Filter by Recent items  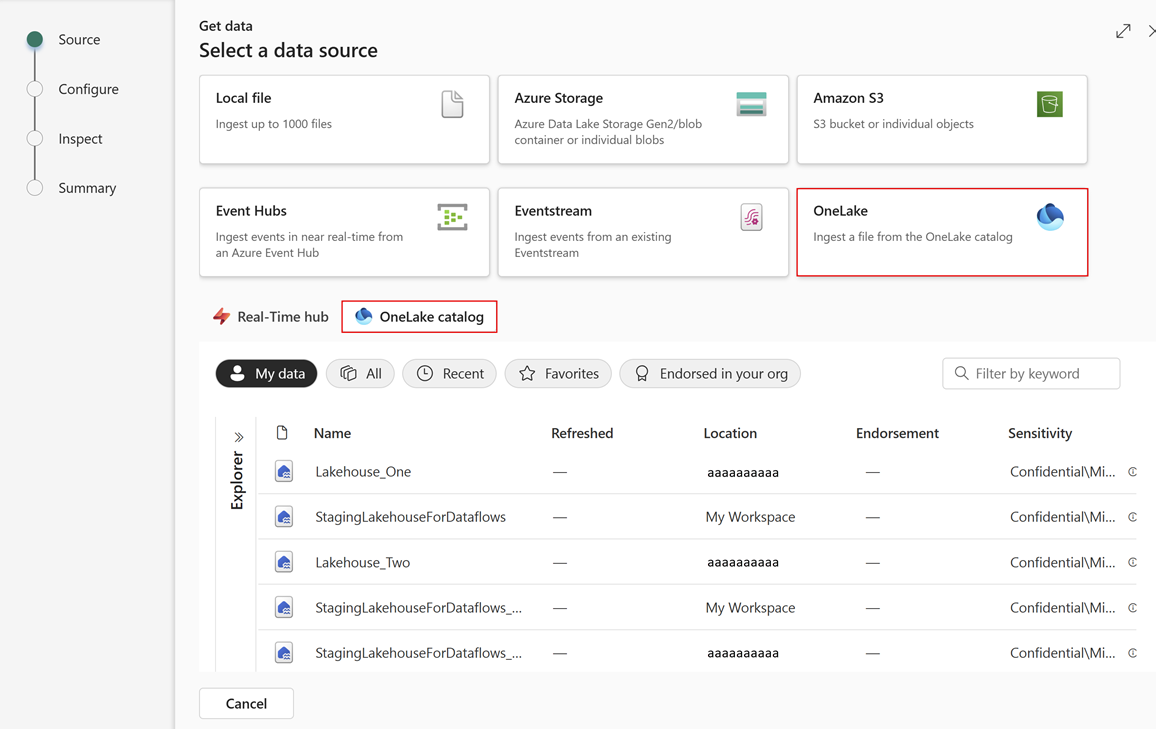pos(450,374)
